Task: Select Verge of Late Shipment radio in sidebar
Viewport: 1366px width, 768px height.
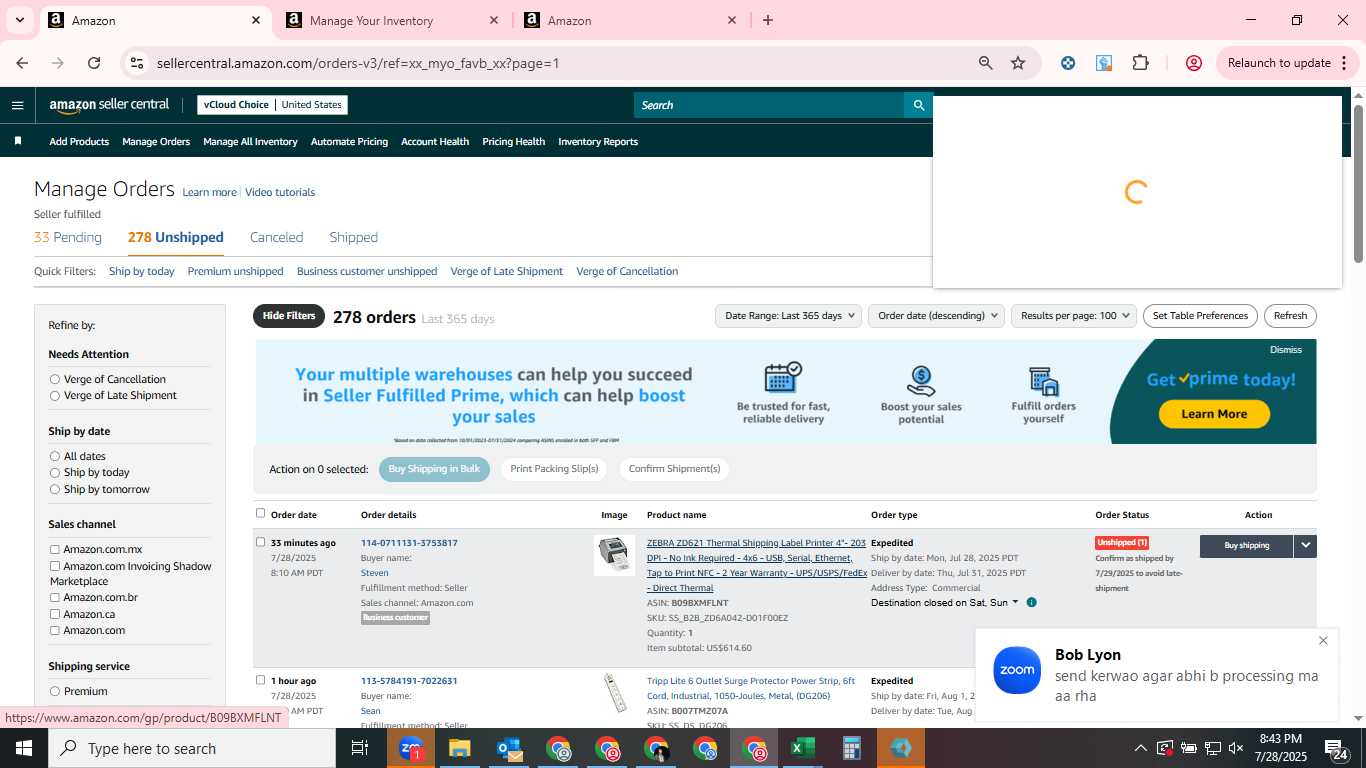Action: click(55, 395)
